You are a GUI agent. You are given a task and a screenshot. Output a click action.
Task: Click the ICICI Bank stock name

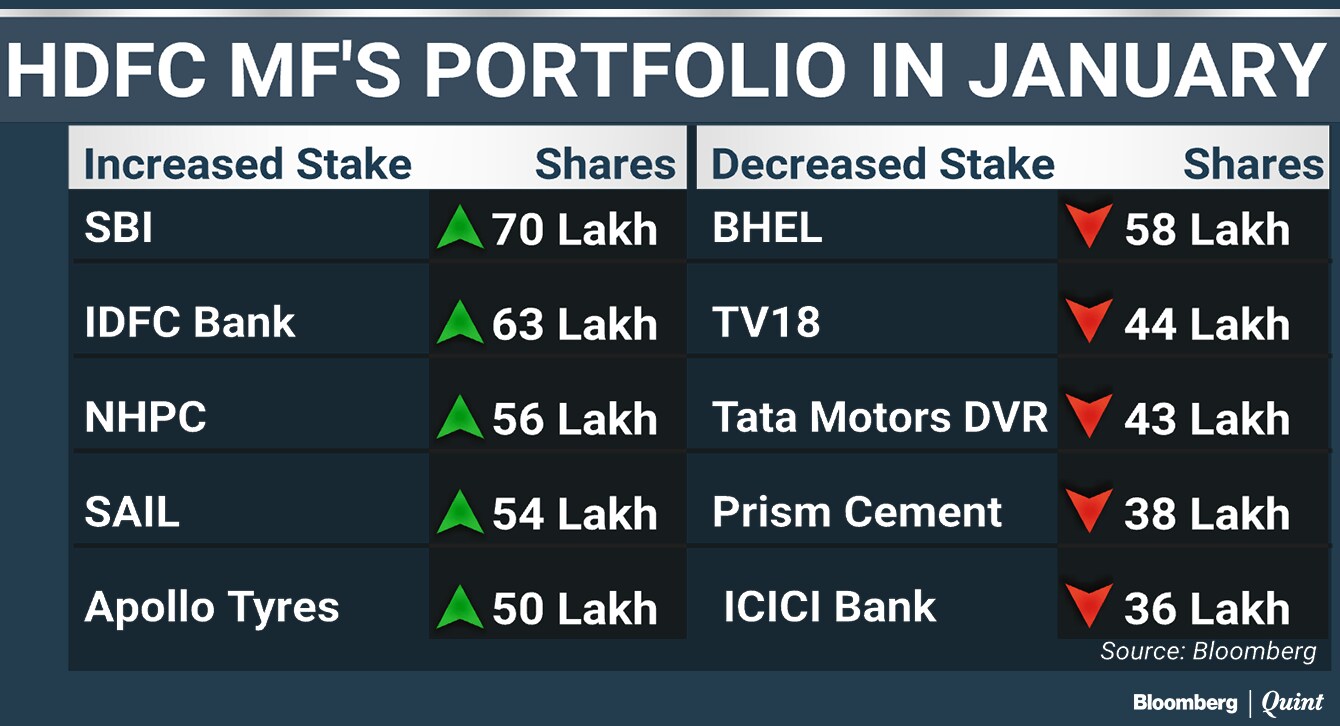[830, 607]
